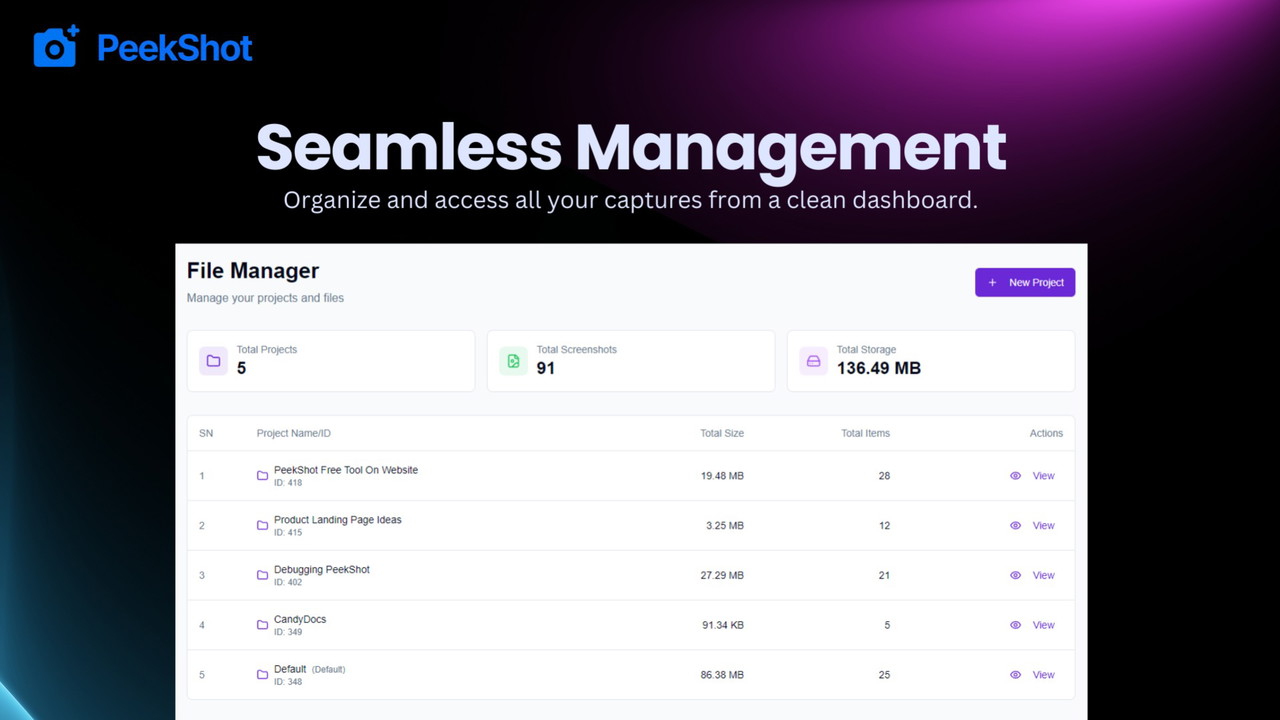Click the Project Name/ID column header

tap(293, 433)
